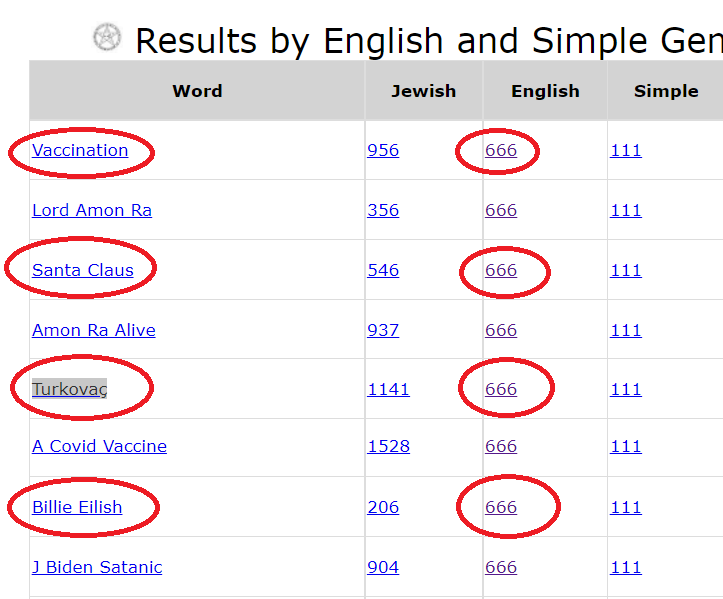Select the Billie Eilish word link

click(77, 507)
